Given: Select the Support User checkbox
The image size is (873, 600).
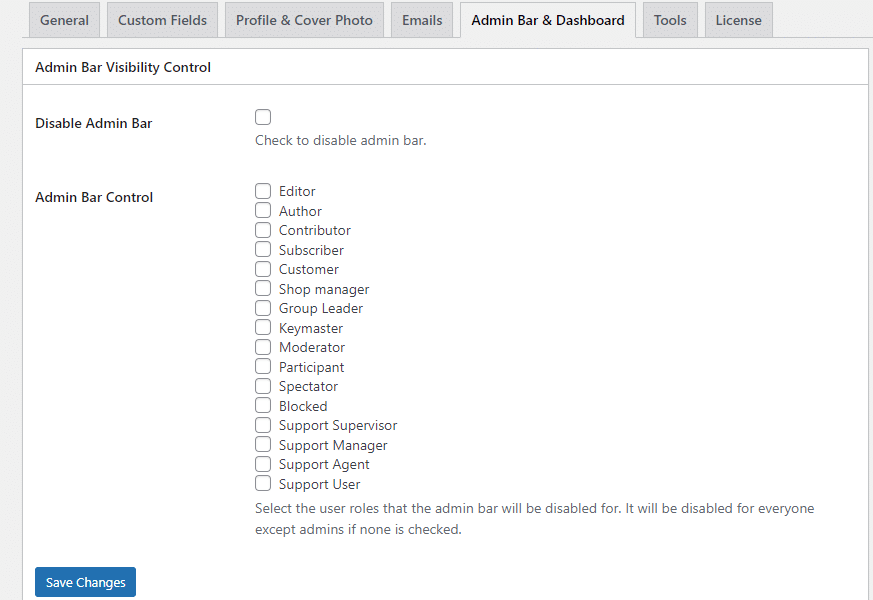Looking at the screenshot, I should tap(262, 483).
